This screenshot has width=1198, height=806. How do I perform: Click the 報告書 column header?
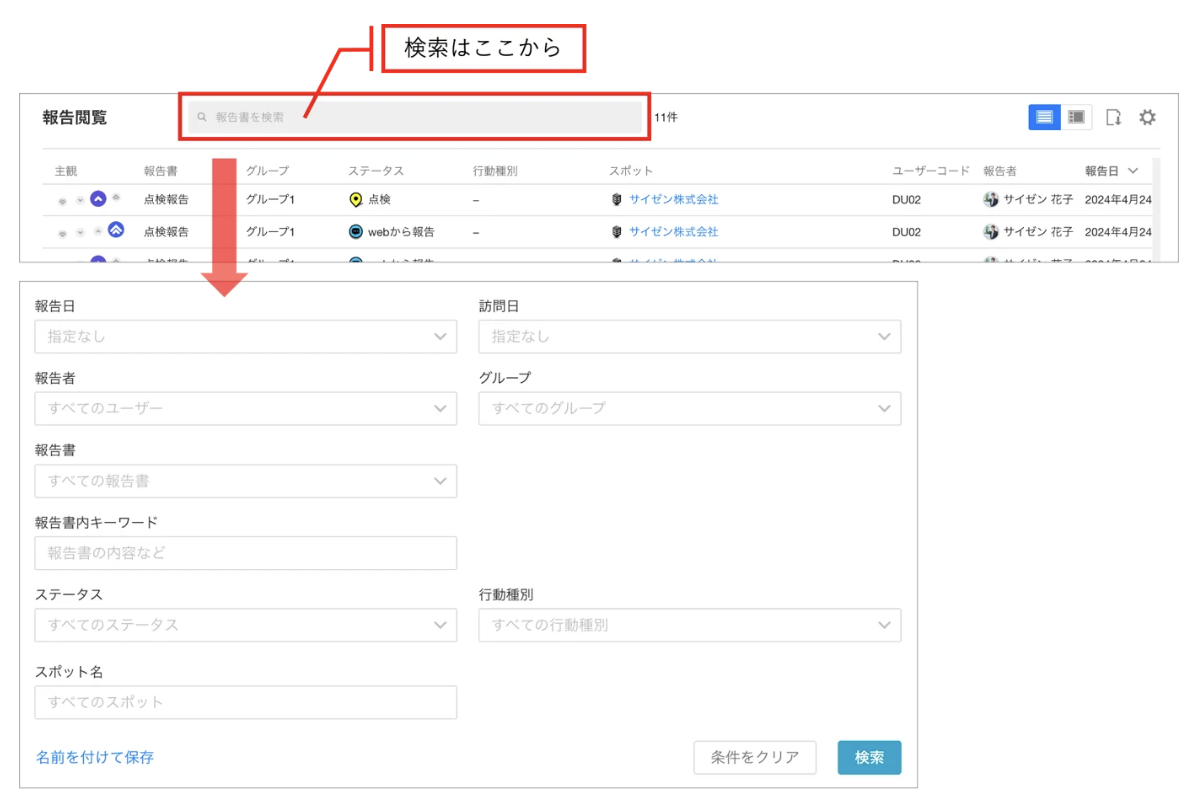point(160,171)
